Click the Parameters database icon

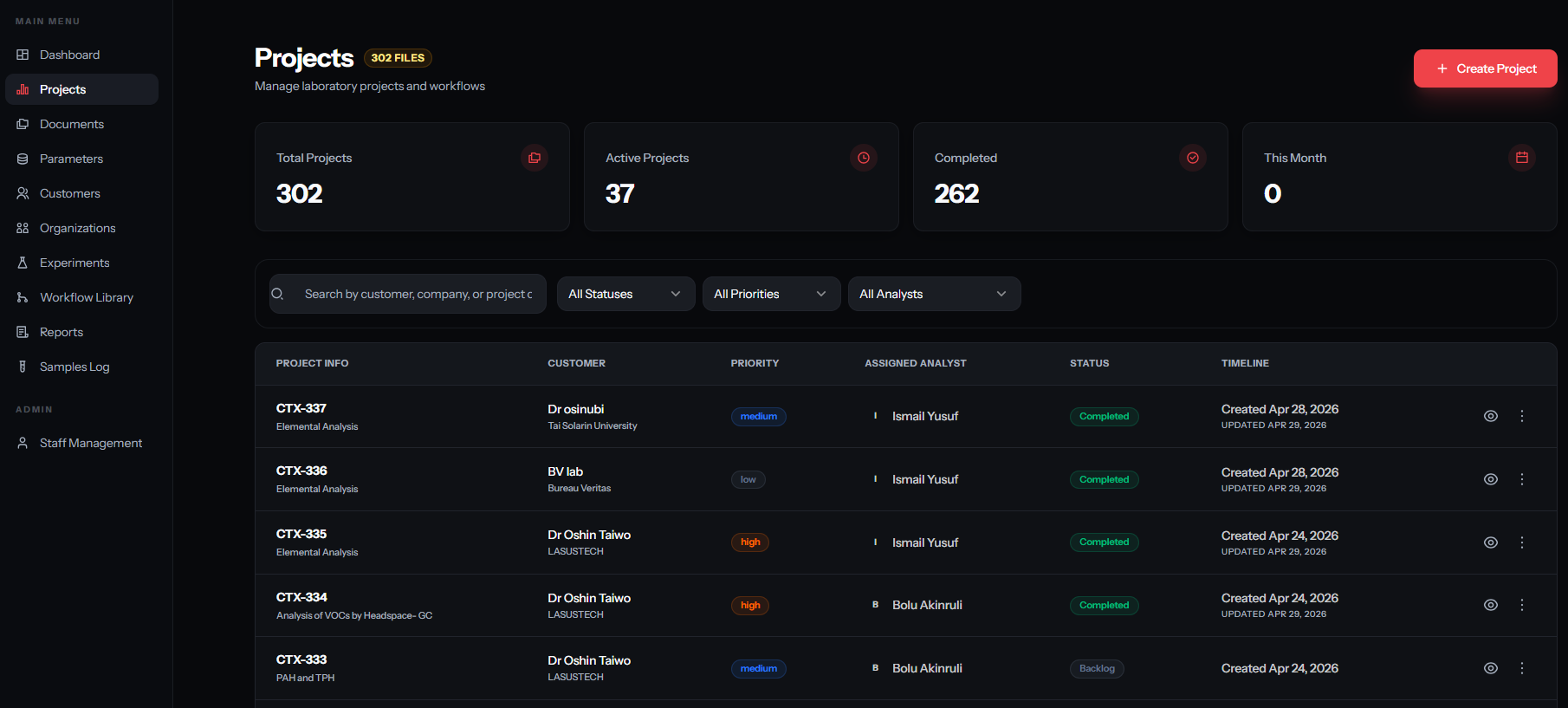[x=23, y=159]
